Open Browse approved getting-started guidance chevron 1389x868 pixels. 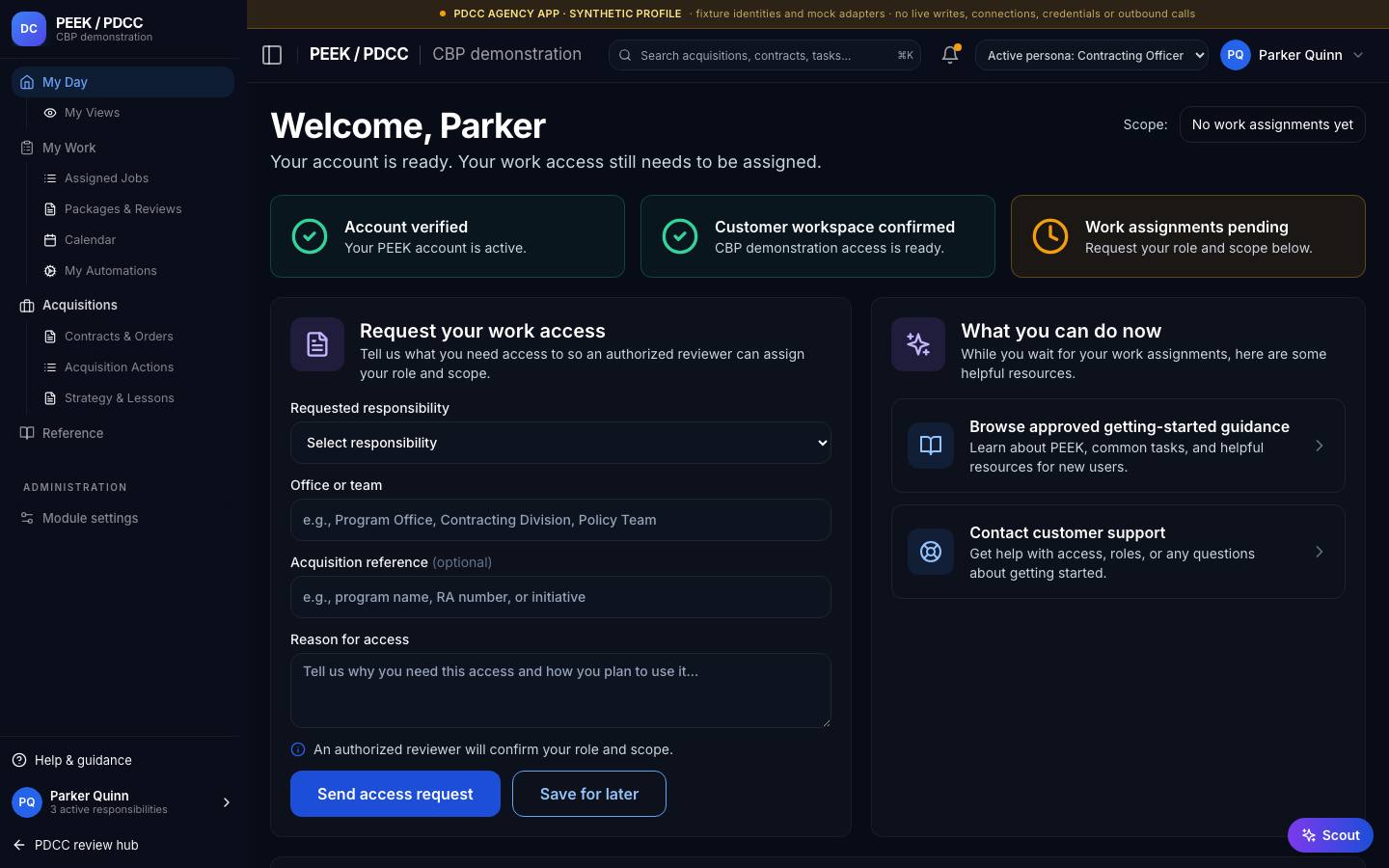coord(1320,446)
